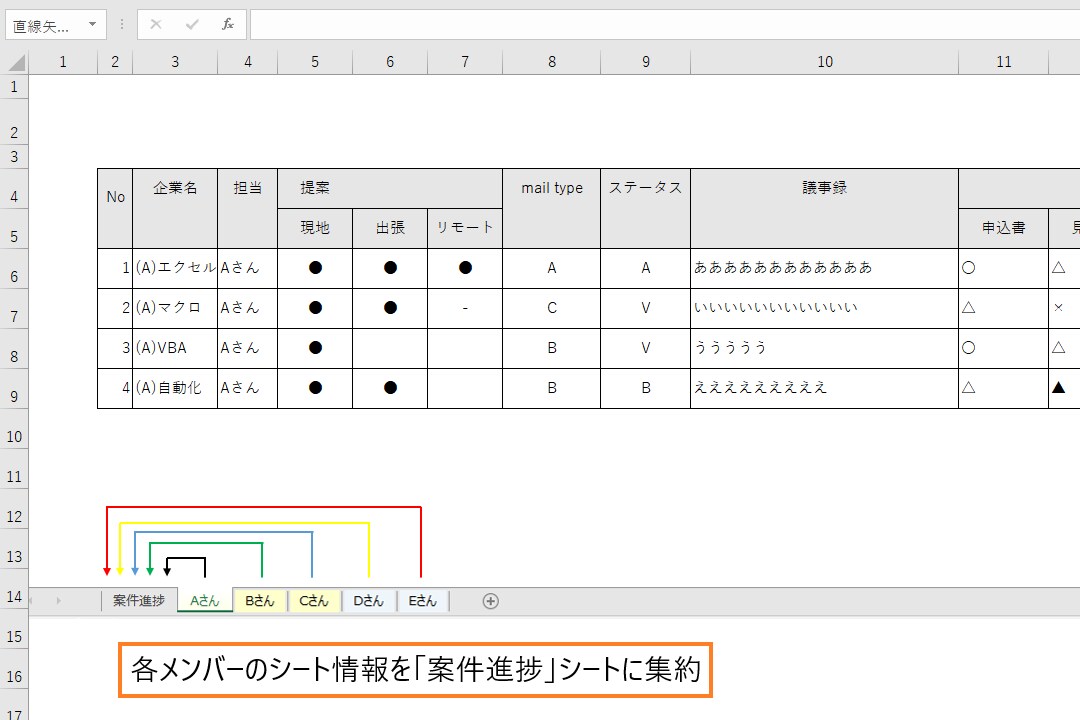Switch to the Bさん sheet tab
The height and width of the screenshot is (720, 1080).
coord(260,601)
